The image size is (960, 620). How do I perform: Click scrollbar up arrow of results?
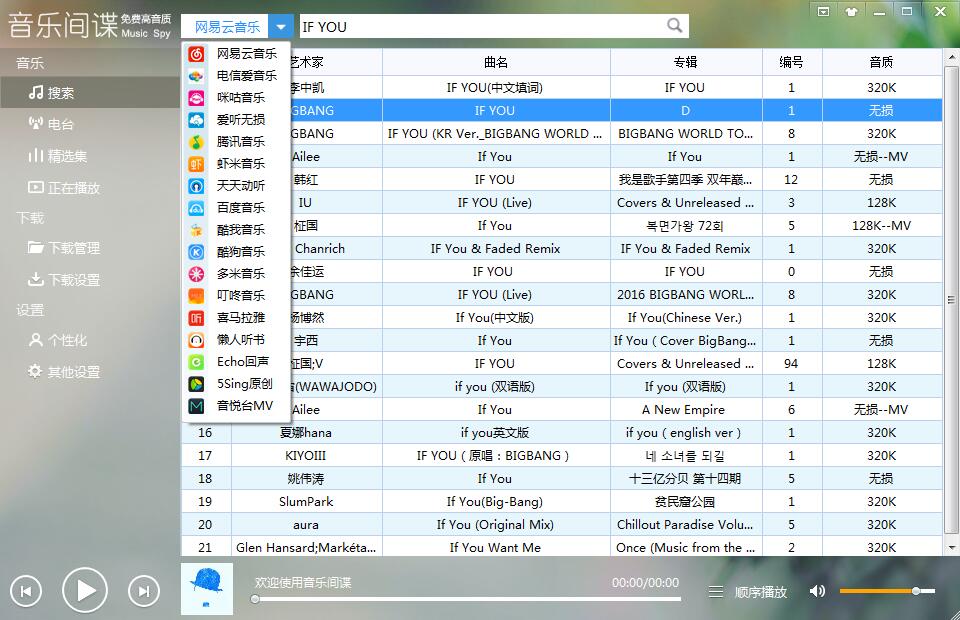[951, 57]
